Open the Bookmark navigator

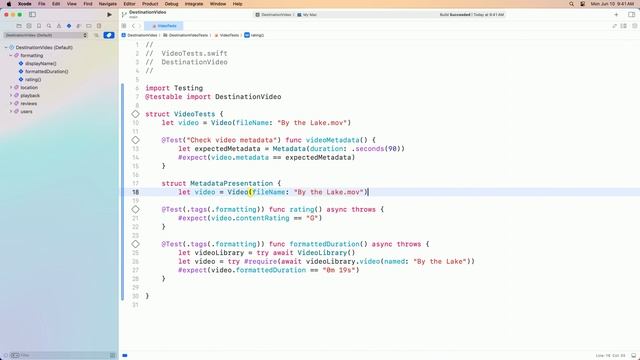39,26
